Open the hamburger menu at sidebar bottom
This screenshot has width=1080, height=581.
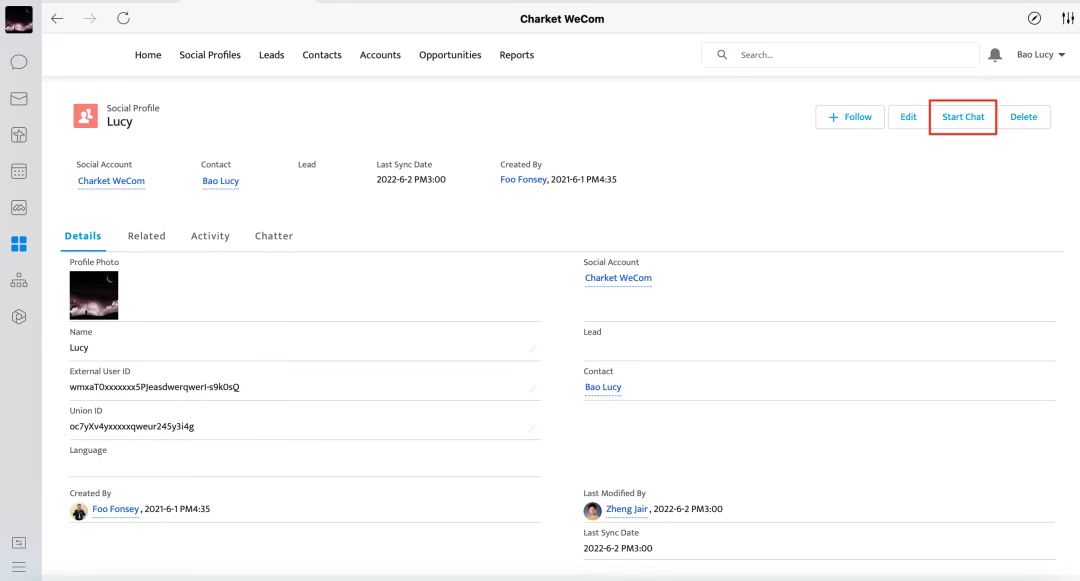click(19, 567)
